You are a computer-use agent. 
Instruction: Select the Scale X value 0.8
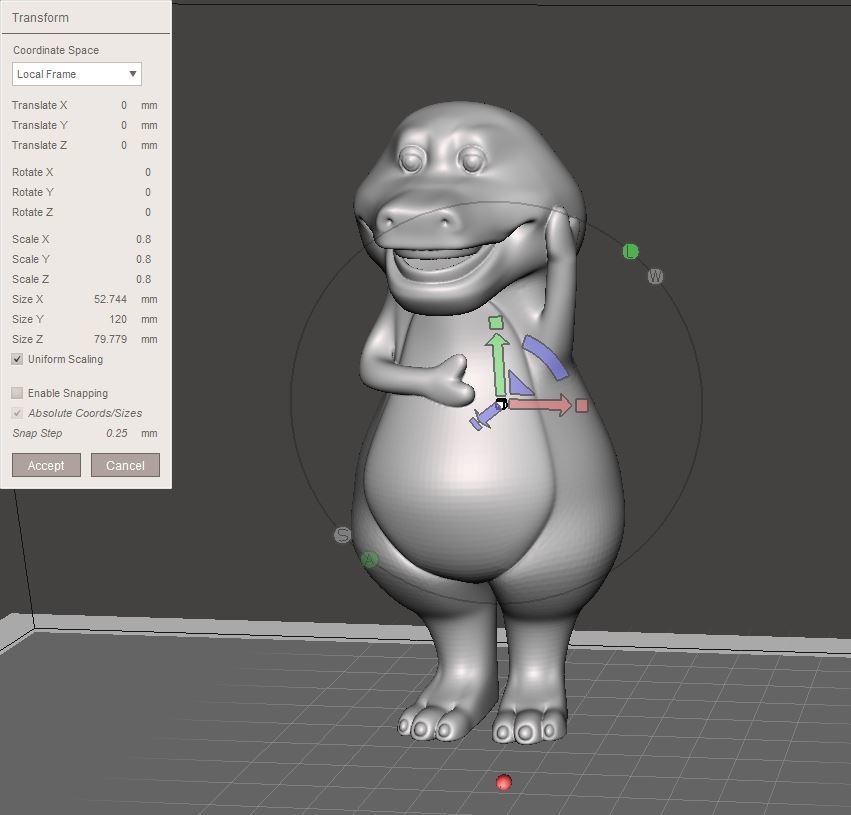[x=143, y=239]
